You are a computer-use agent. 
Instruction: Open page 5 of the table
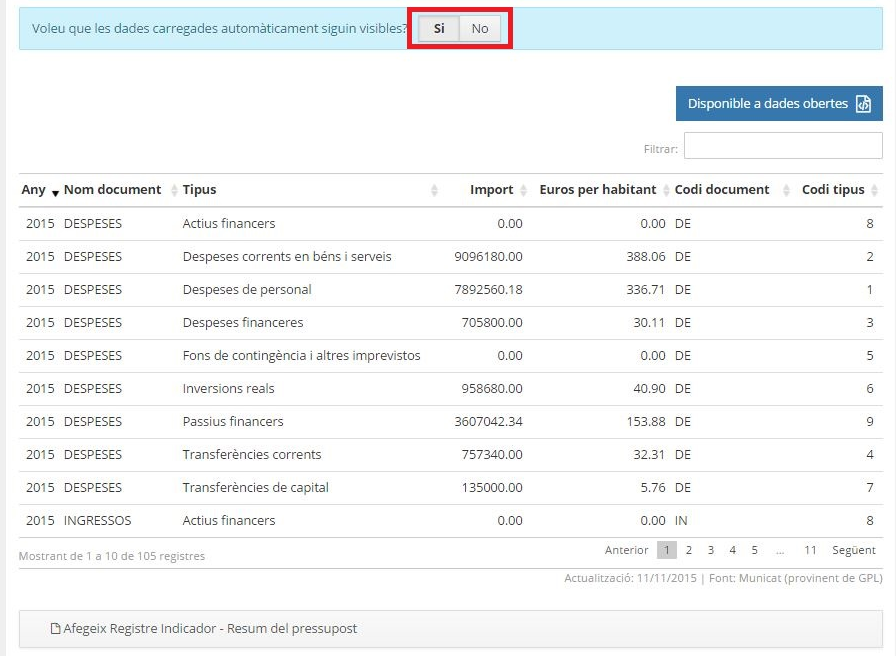tap(754, 550)
